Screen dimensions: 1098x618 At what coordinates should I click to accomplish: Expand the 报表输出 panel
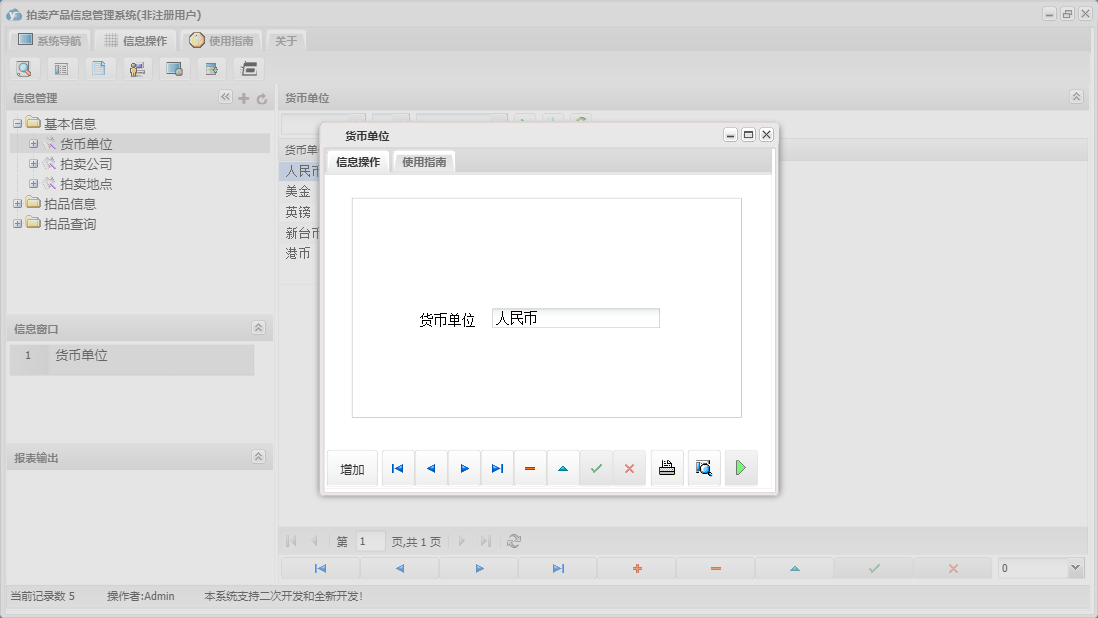tap(258, 455)
